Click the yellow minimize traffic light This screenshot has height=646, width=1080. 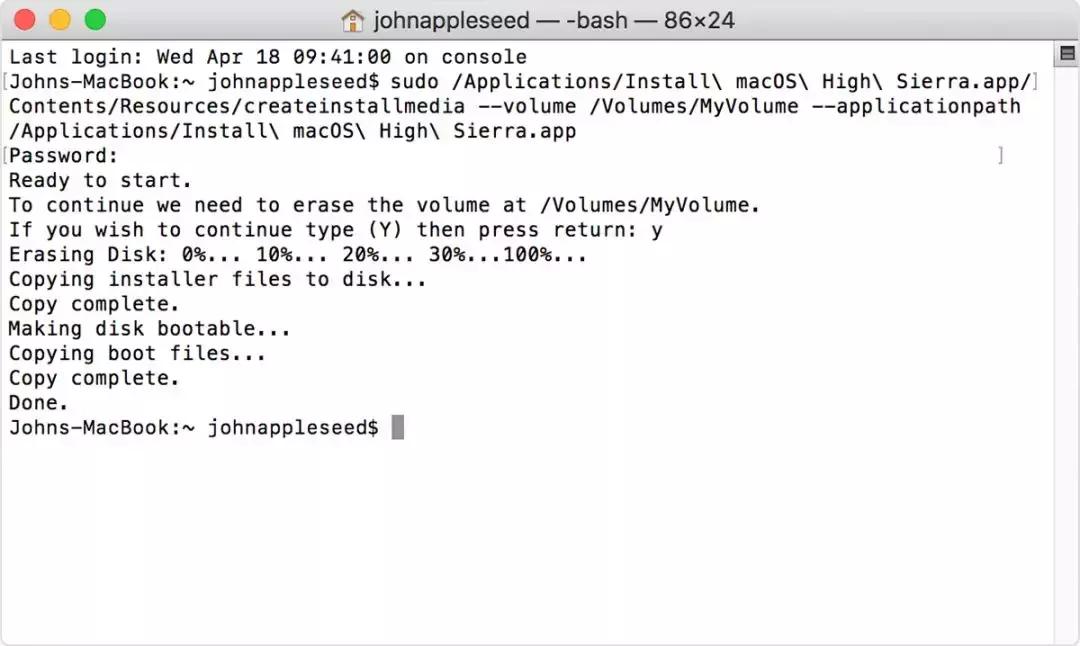pos(60,19)
